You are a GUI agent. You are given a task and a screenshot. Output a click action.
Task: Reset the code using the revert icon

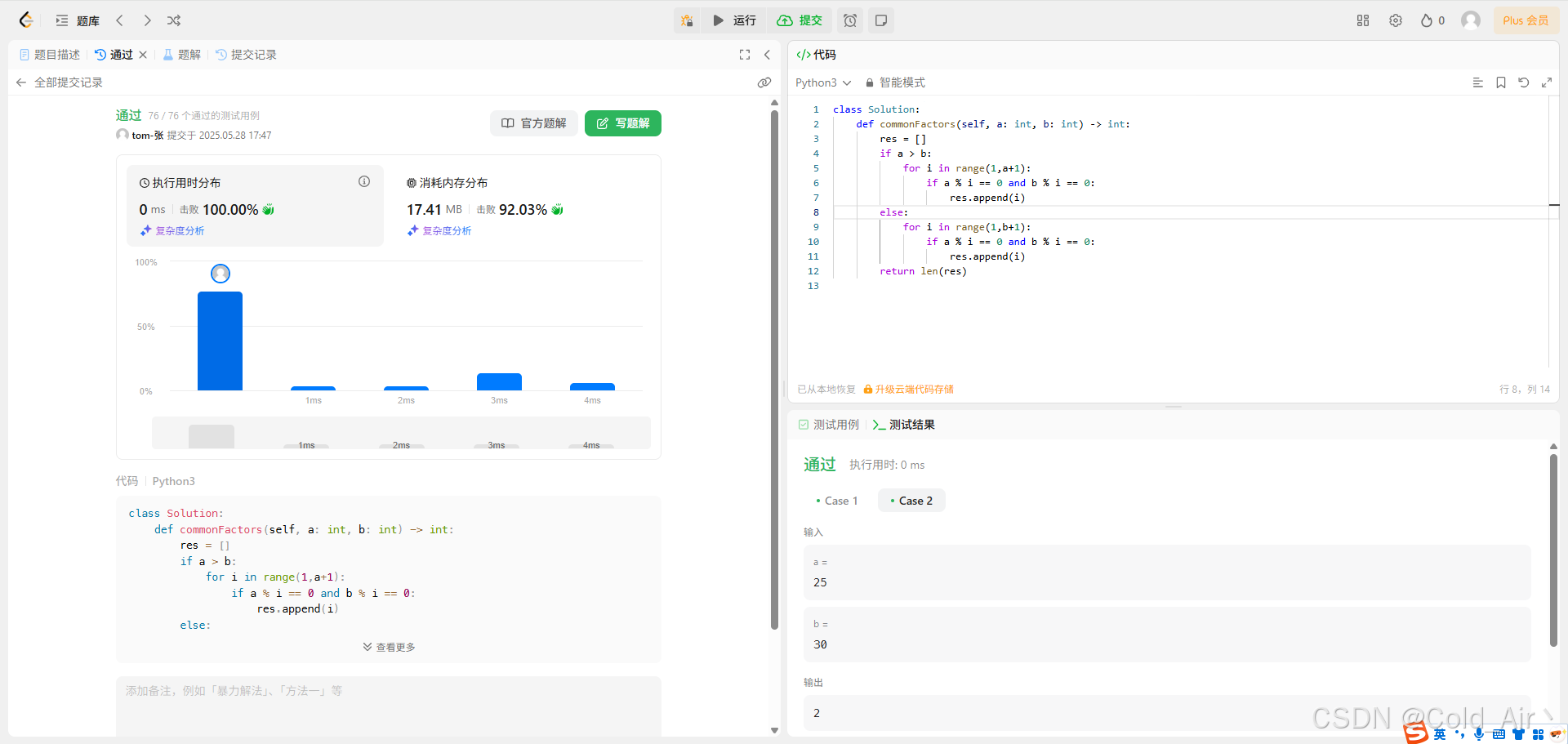[x=1524, y=82]
